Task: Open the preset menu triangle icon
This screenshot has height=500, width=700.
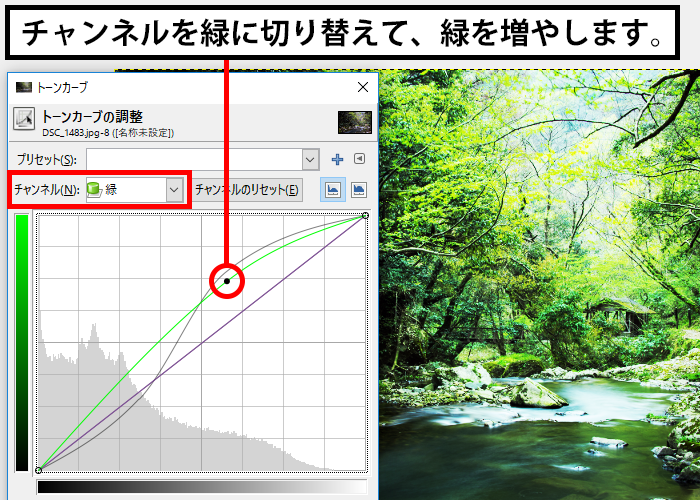Action: (359, 159)
